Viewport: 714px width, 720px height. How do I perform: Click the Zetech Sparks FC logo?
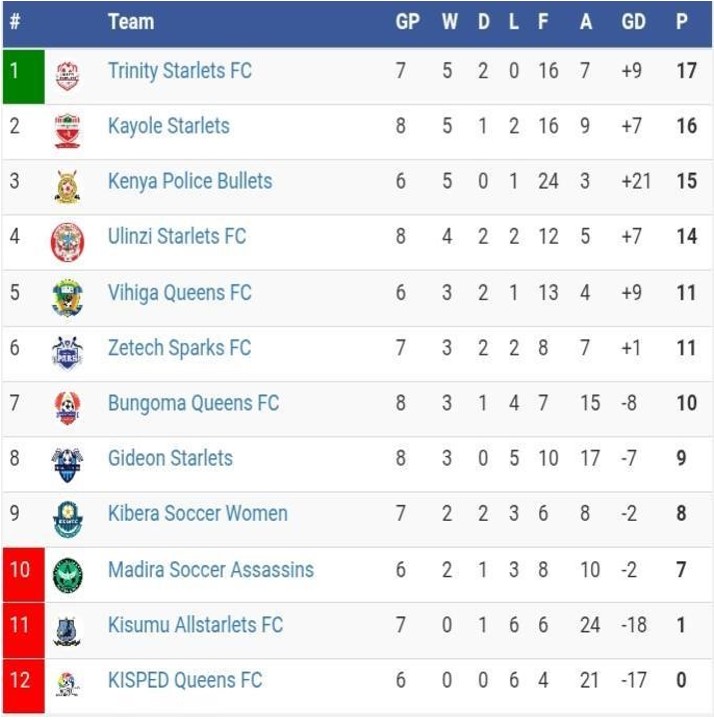click(x=67, y=352)
